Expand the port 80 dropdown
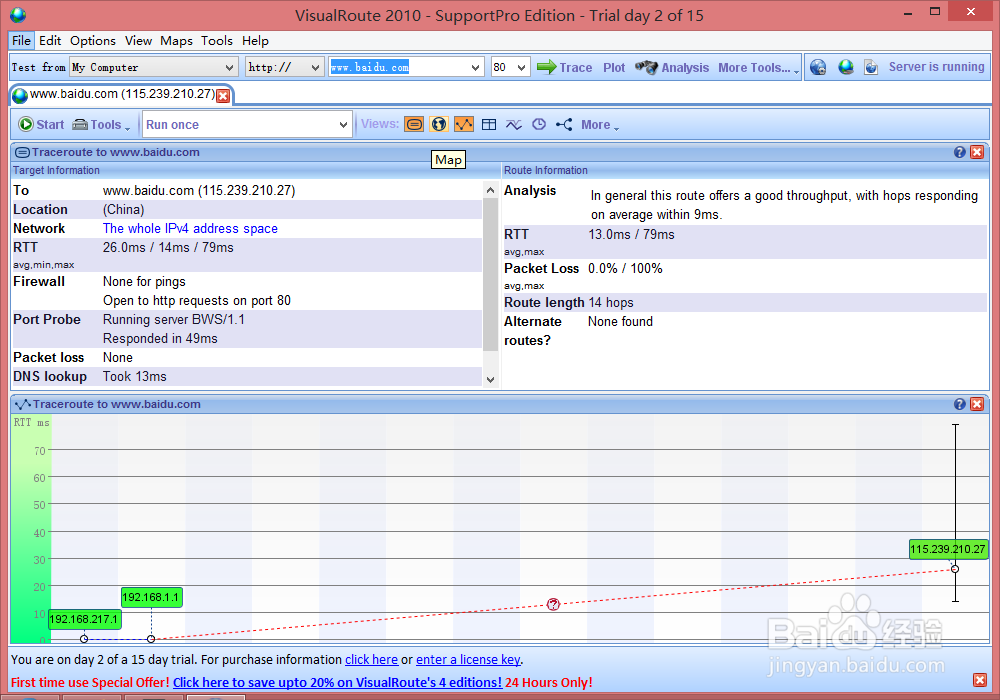This screenshot has width=1000, height=700. click(x=522, y=67)
